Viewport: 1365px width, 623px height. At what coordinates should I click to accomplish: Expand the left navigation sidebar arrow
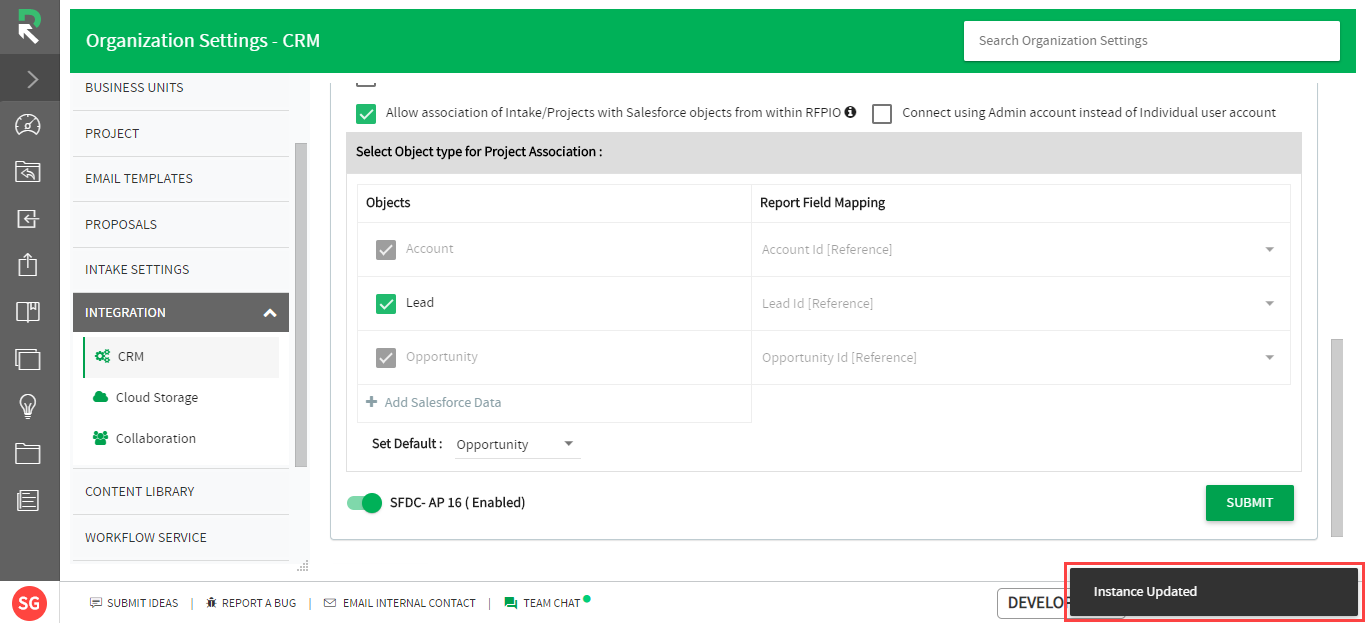pos(31,79)
